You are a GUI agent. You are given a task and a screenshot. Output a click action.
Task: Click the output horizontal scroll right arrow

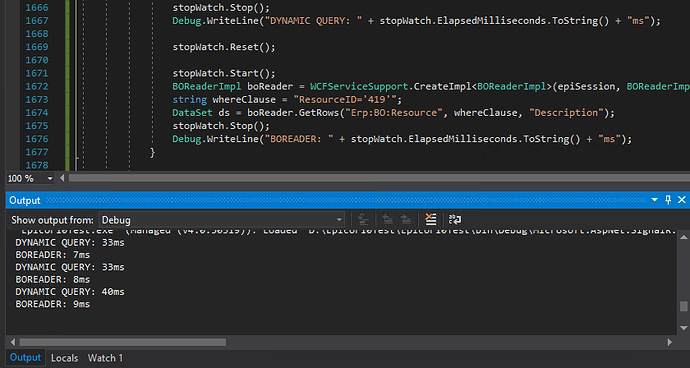670,342
